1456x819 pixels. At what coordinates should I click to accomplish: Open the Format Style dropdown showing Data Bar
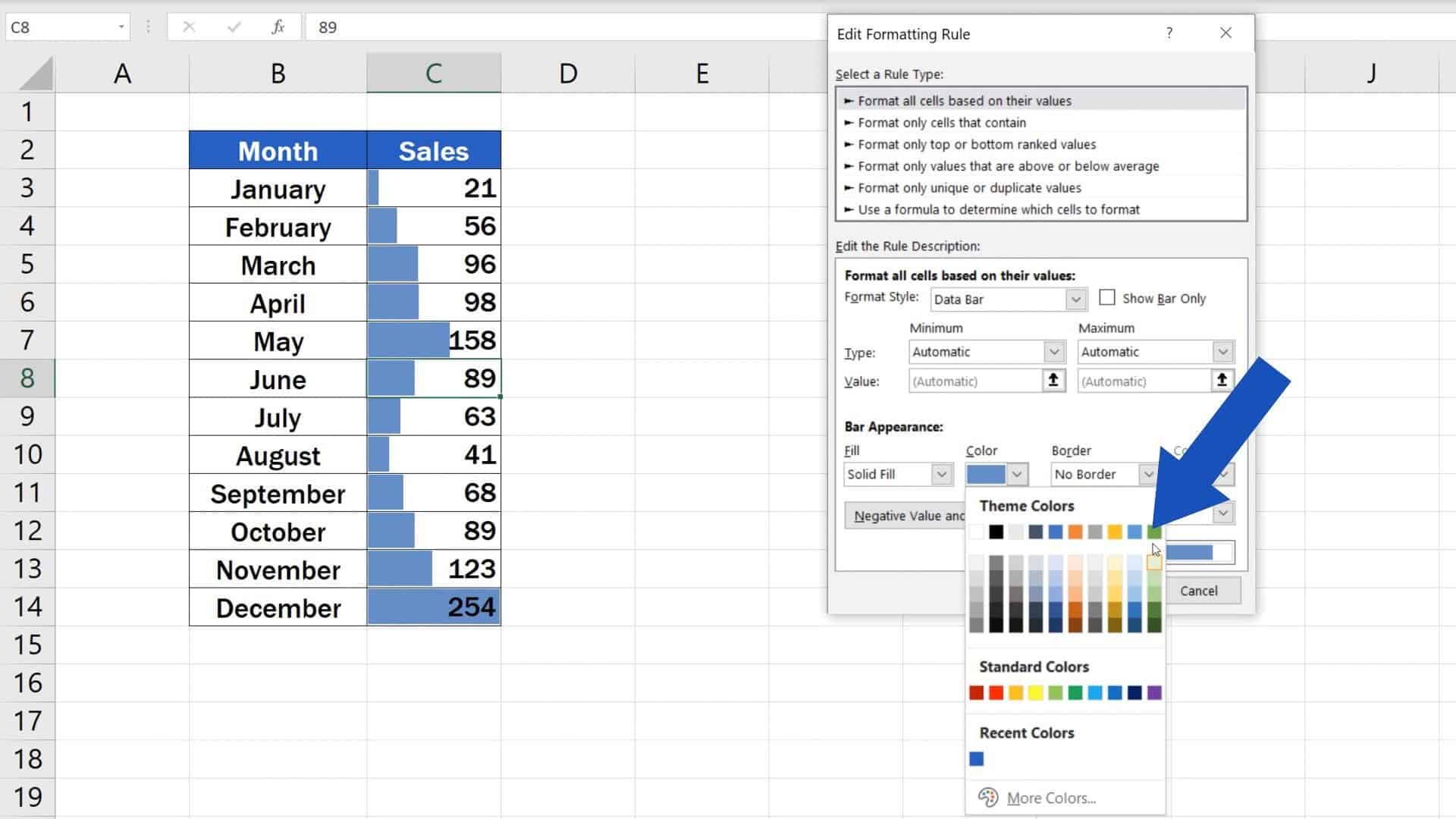click(x=1075, y=299)
